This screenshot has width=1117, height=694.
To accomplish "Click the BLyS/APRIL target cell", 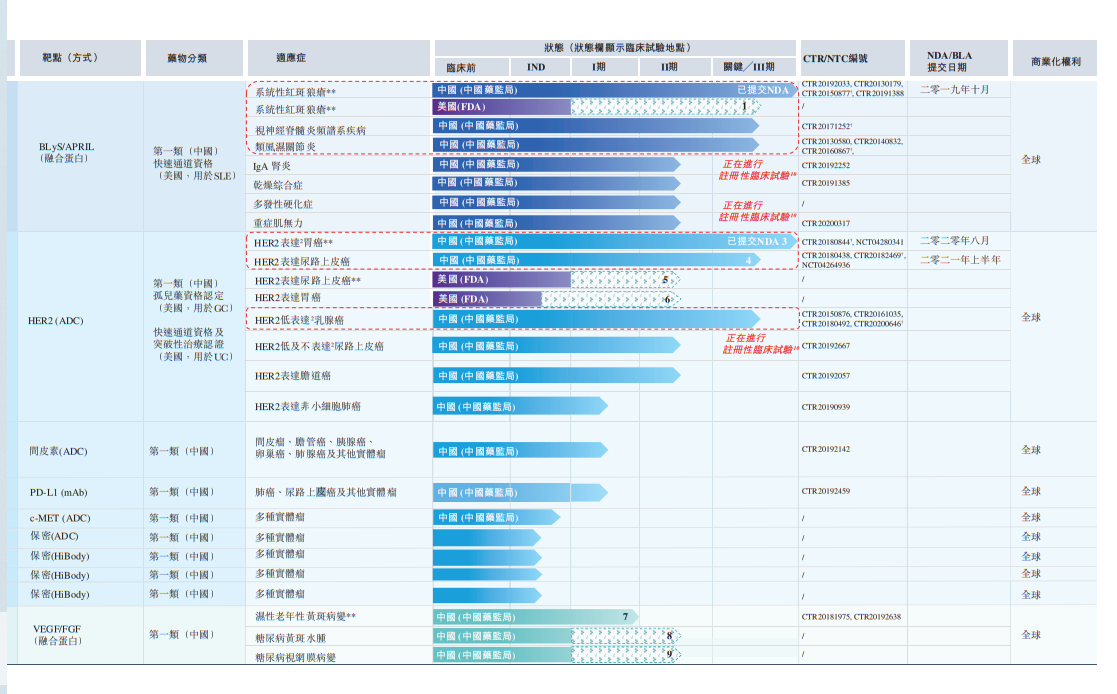I will (66, 151).
